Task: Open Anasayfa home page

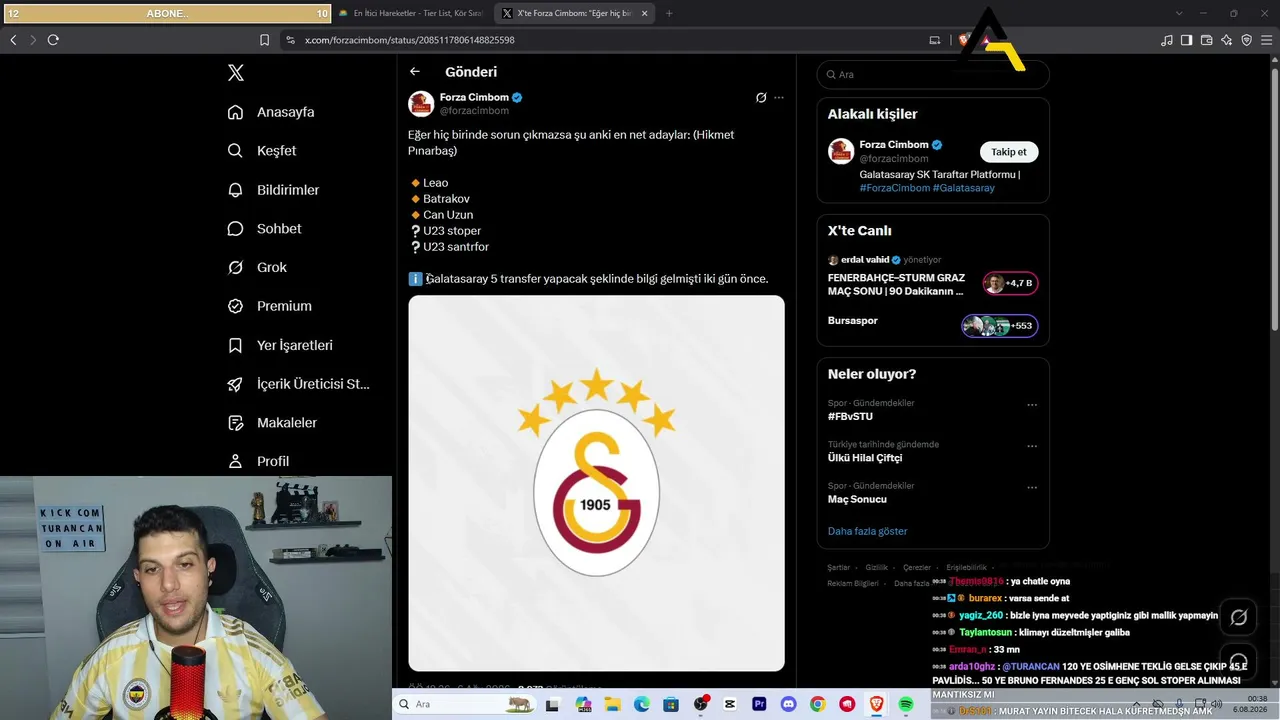Action: (271, 112)
